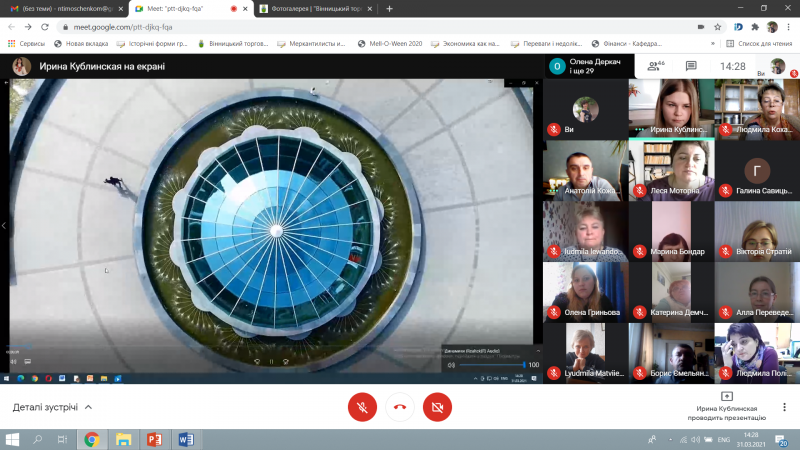The height and width of the screenshot is (450, 800).
Task: Switch to the Фотогалерея Вінницький tab
Action: coord(315,9)
